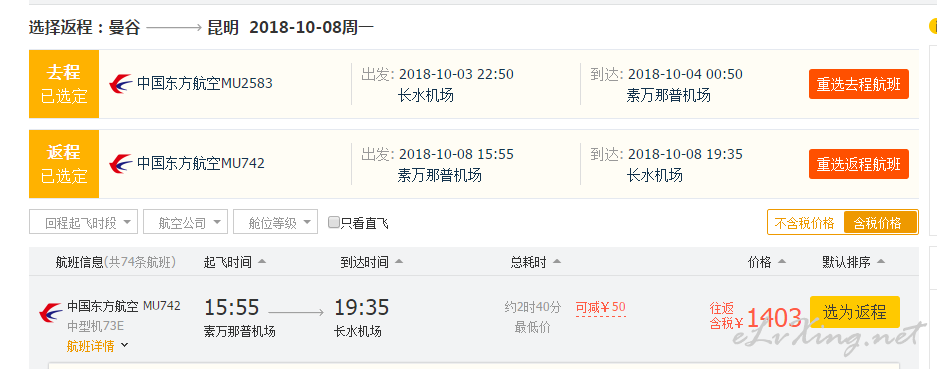Click 重选返程航班 button
The height and width of the screenshot is (369, 937).
coord(859,164)
